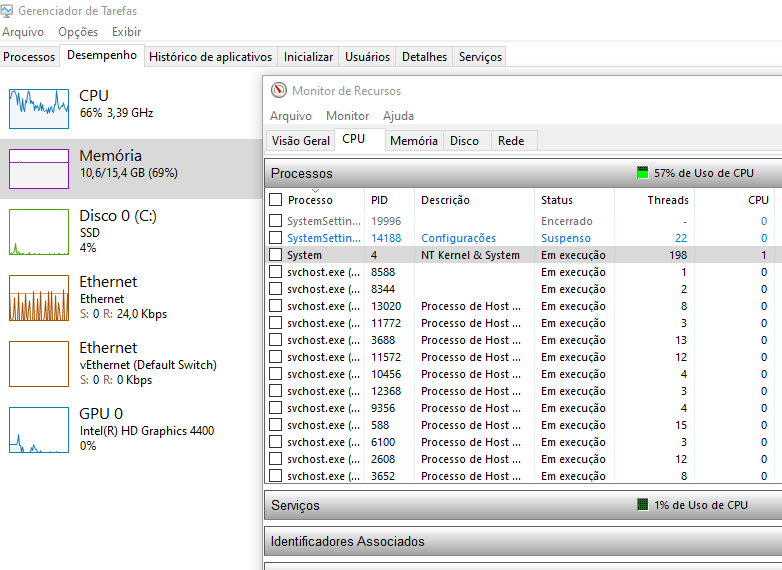The height and width of the screenshot is (570, 782).
Task: Check the box for svchost.exe PID 3688
Action: pyautogui.click(x=275, y=340)
